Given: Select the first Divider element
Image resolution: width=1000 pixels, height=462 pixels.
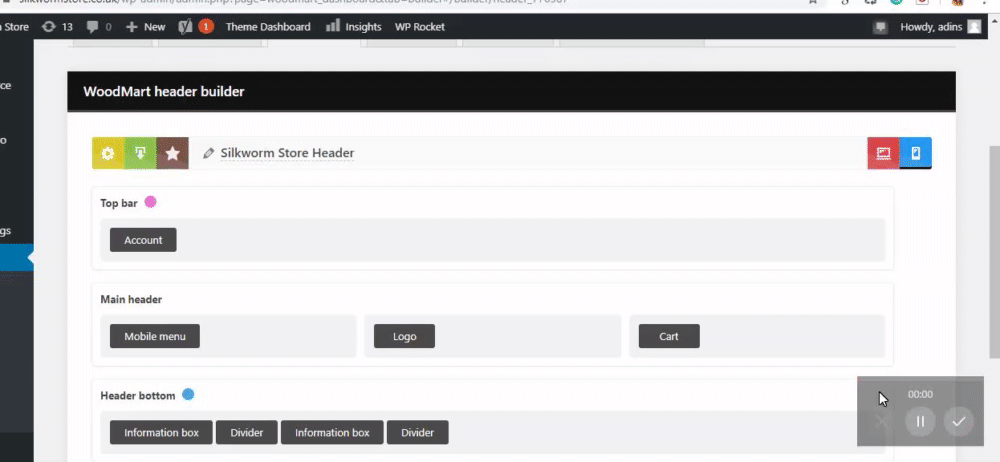Looking at the screenshot, I should coord(247,432).
